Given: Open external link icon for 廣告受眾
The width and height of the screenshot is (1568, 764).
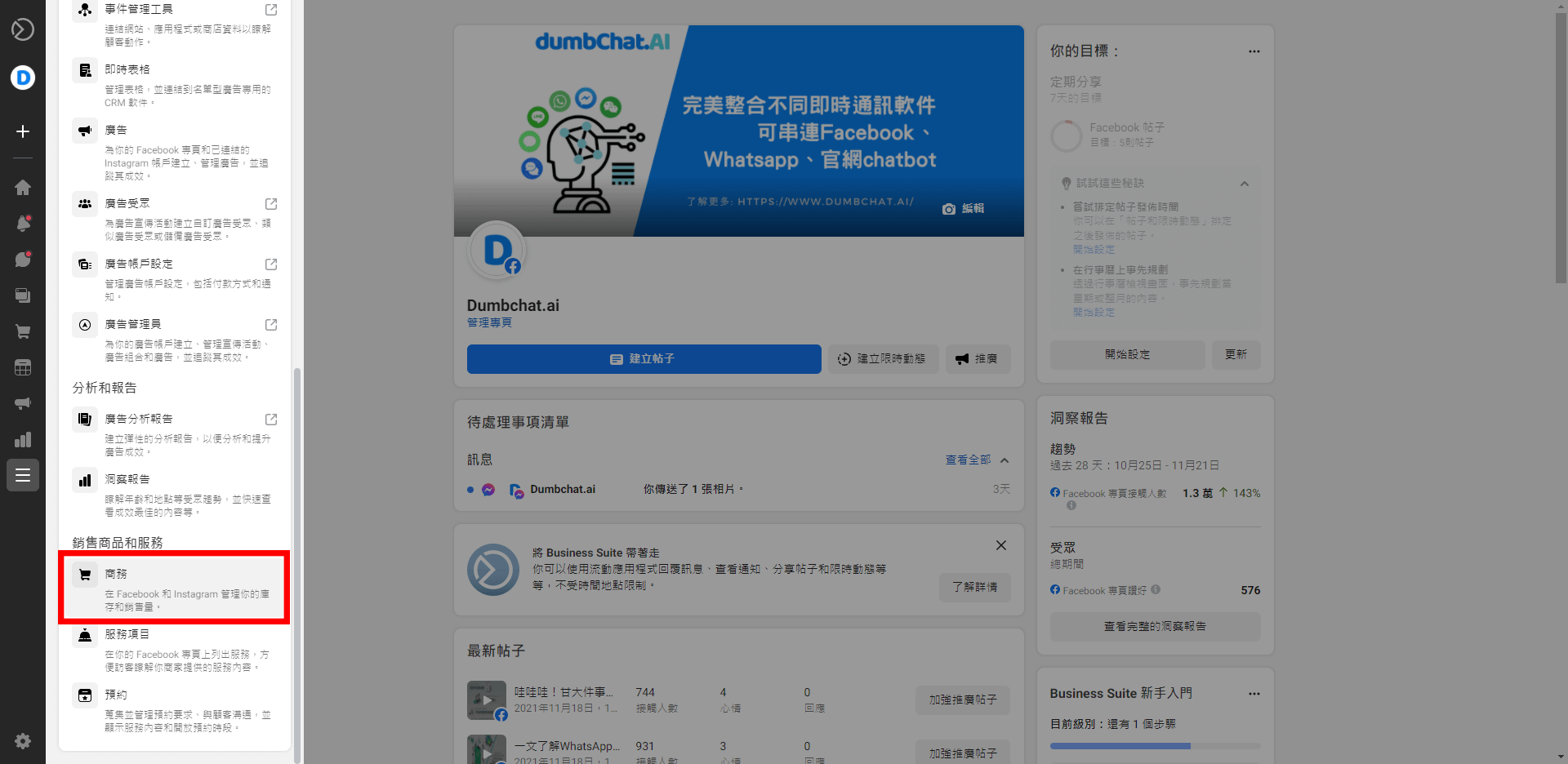Looking at the screenshot, I should (x=271, y=204).
